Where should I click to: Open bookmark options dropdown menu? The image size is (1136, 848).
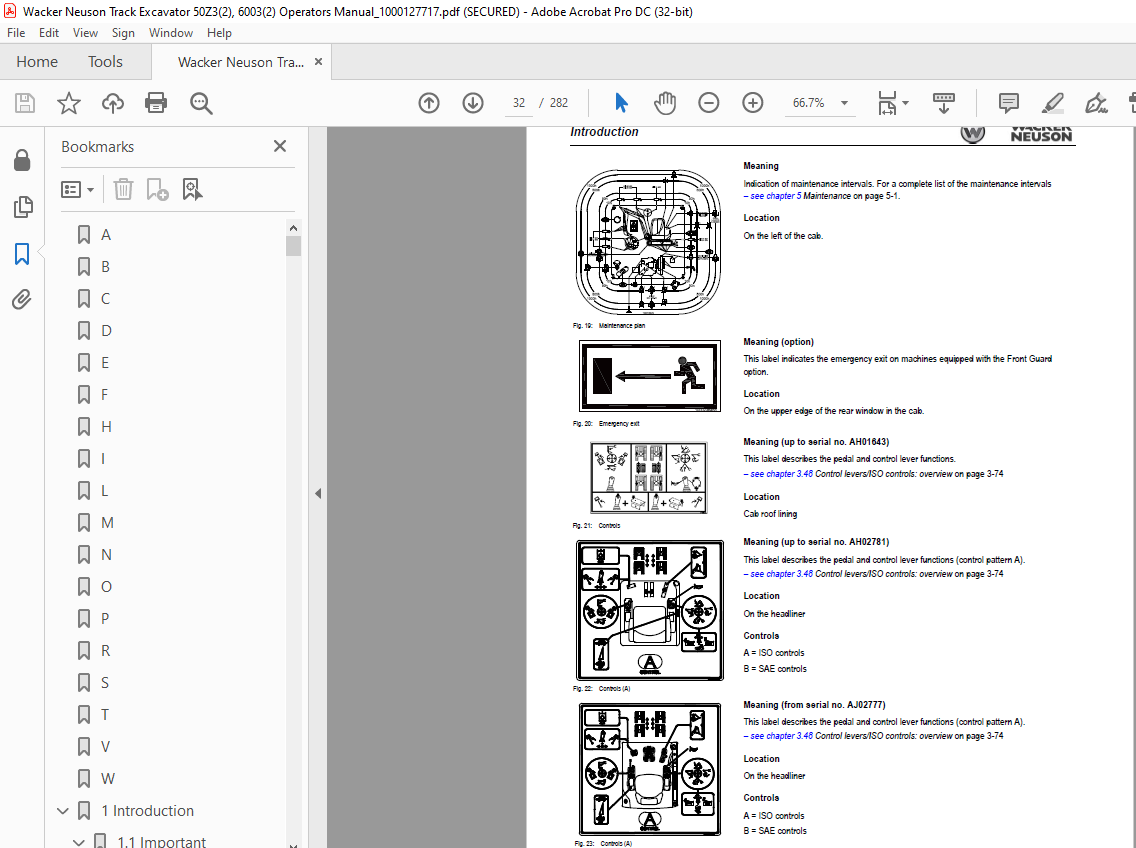(78, 189)
